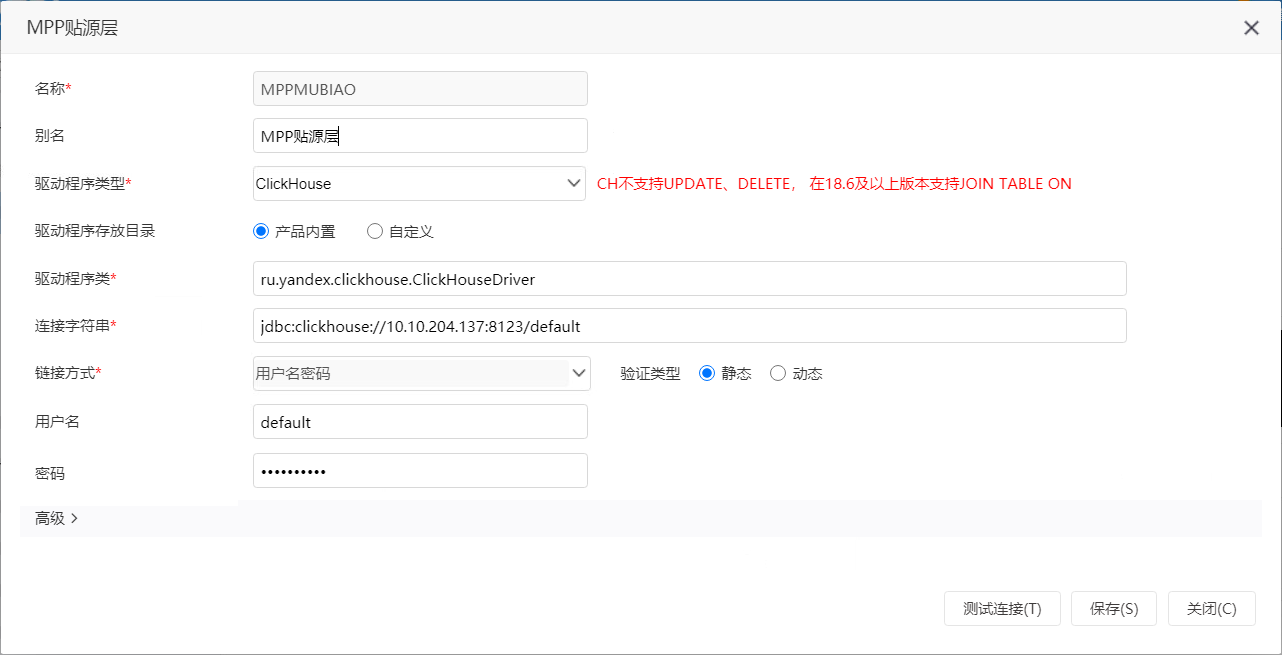The height and width of the screenshot is (655, 1282).
Task: Open the 链接方式 用户名密码 dropdown
Action: 422,373
